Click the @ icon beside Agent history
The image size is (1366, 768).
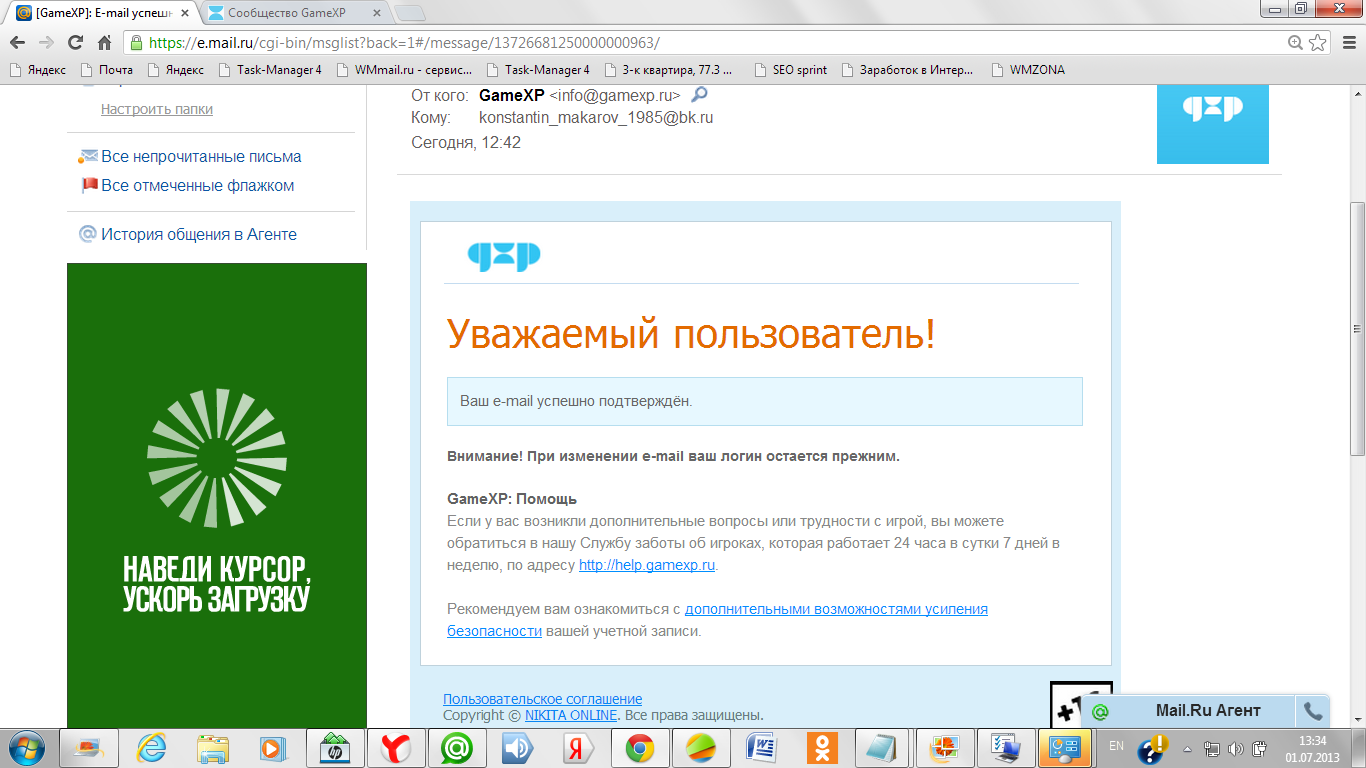tap(87, 234)
